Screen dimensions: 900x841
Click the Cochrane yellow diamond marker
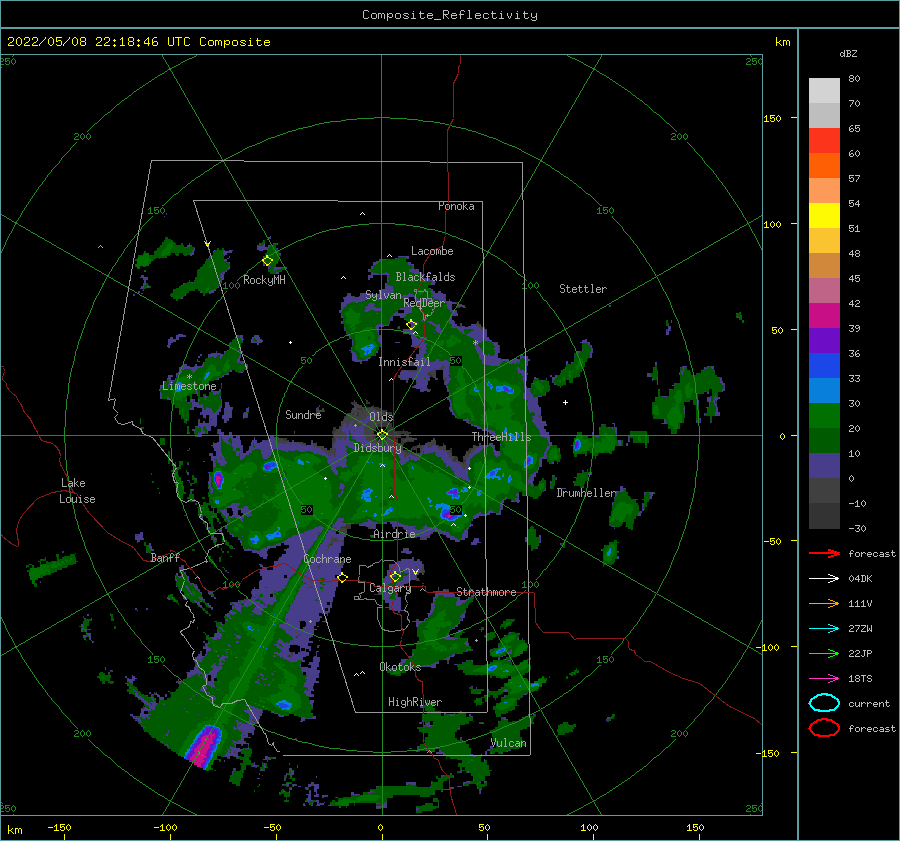click(342, 577)
